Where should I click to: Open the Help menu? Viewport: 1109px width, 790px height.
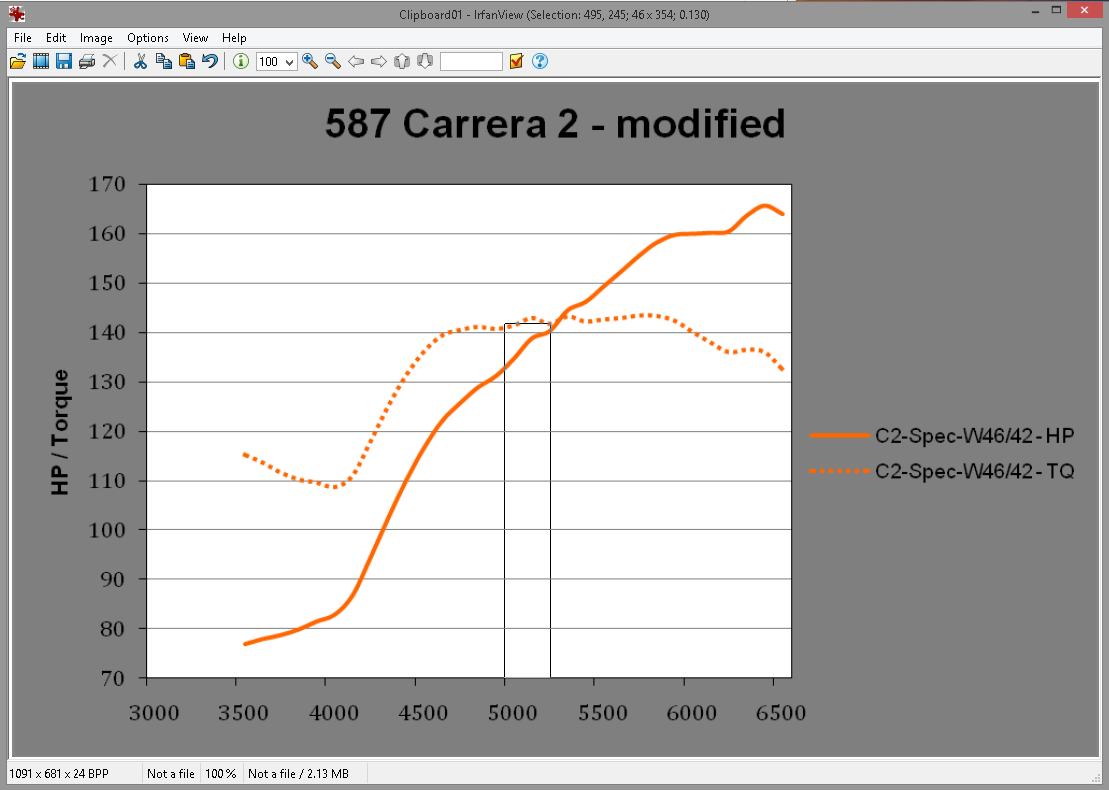point(234,38)
